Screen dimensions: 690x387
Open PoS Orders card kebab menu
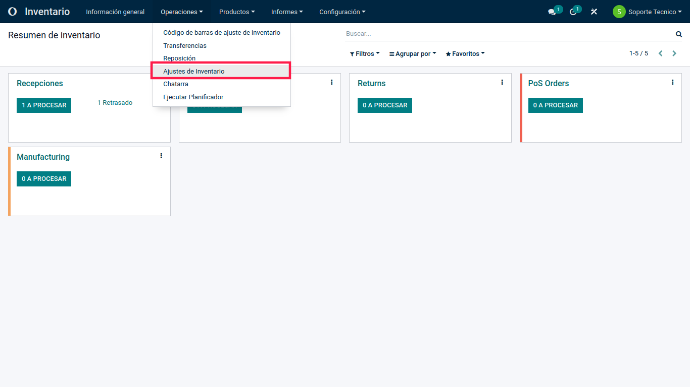[x=672, y=82]
